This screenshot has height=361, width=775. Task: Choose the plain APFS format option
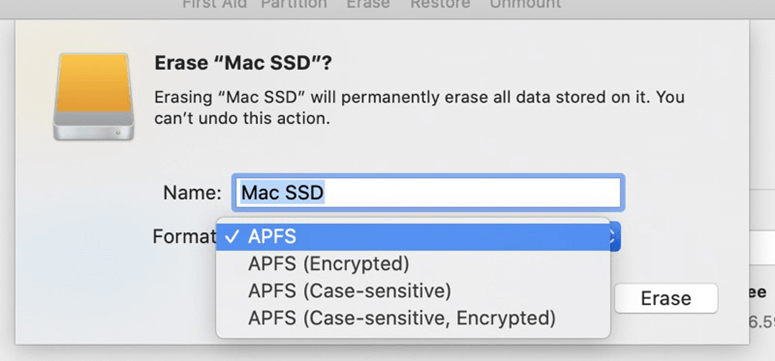point(413,237)
